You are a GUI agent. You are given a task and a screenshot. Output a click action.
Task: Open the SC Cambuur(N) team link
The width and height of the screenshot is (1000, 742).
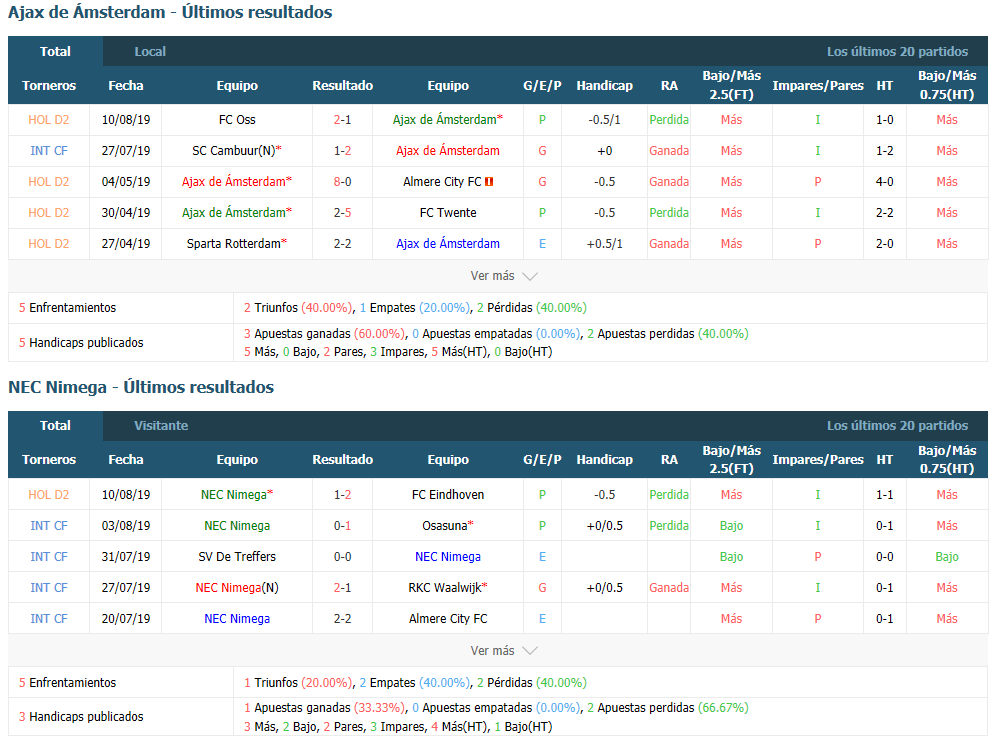[237, 151]
